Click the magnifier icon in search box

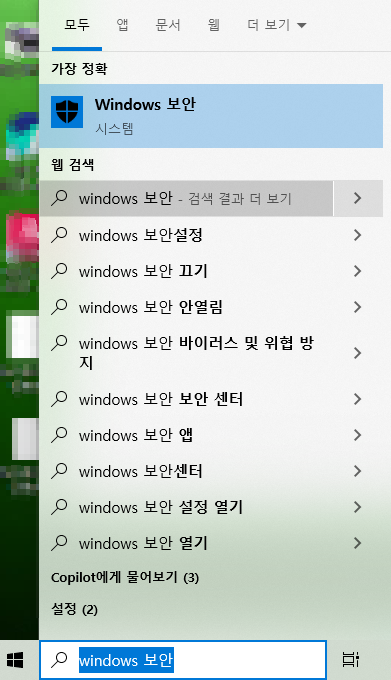click(x=59, y=660)
